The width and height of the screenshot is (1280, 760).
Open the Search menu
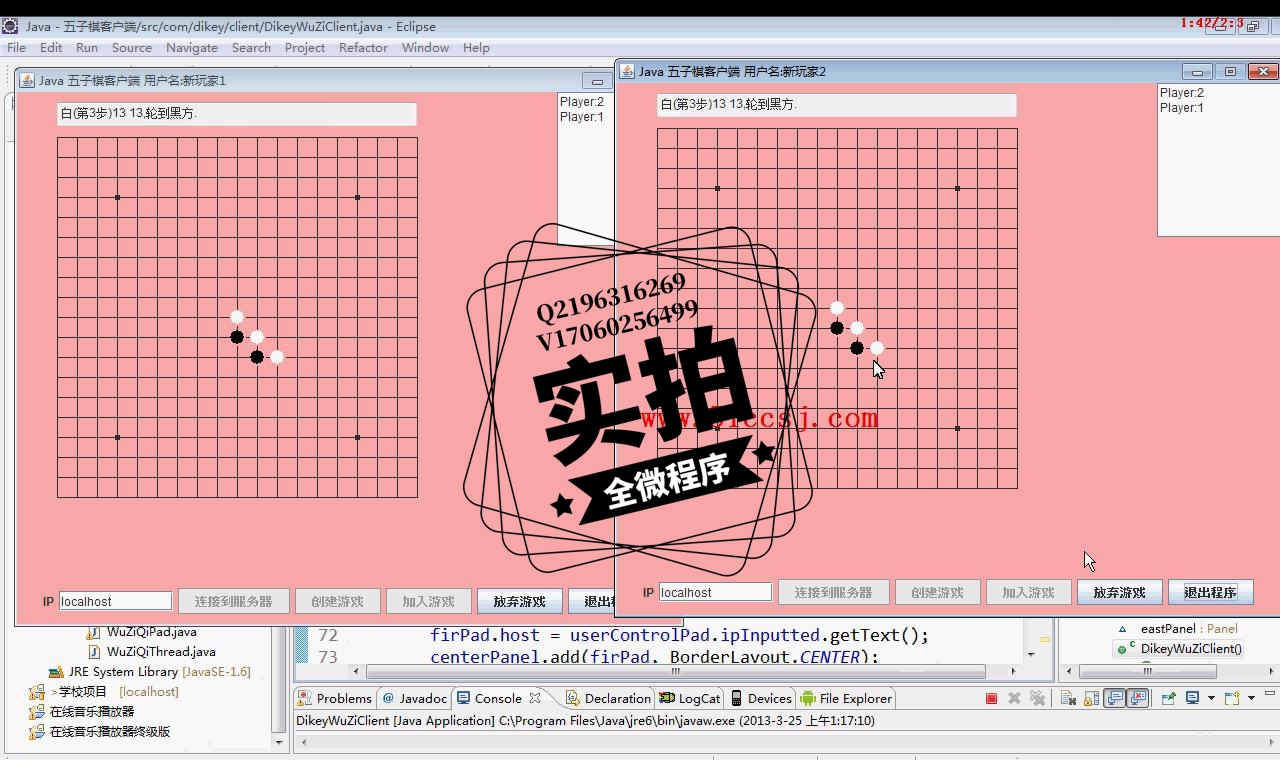coord(251,47)
